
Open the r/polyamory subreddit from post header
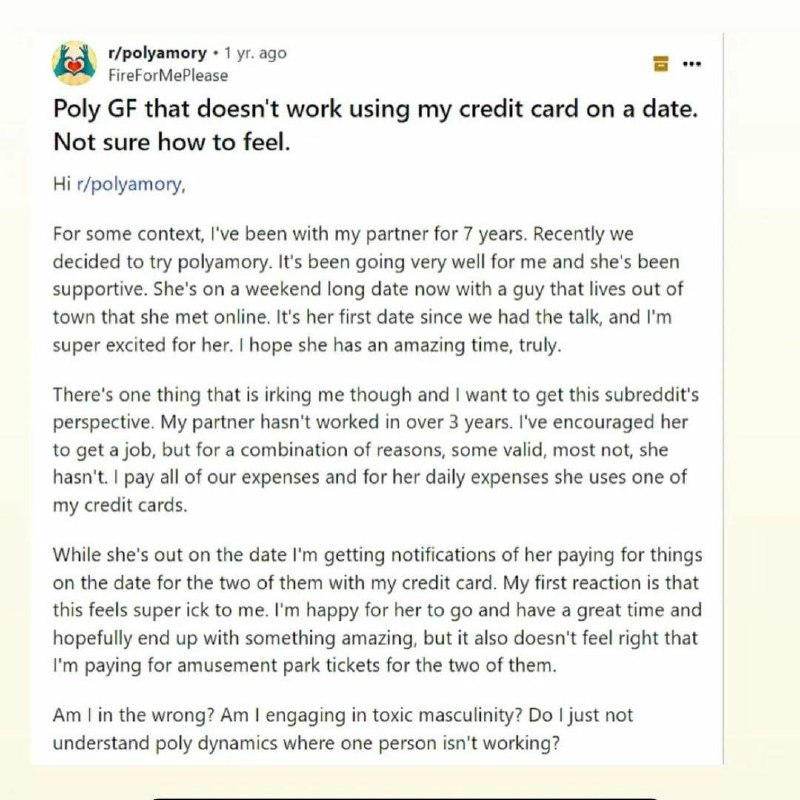157,53
